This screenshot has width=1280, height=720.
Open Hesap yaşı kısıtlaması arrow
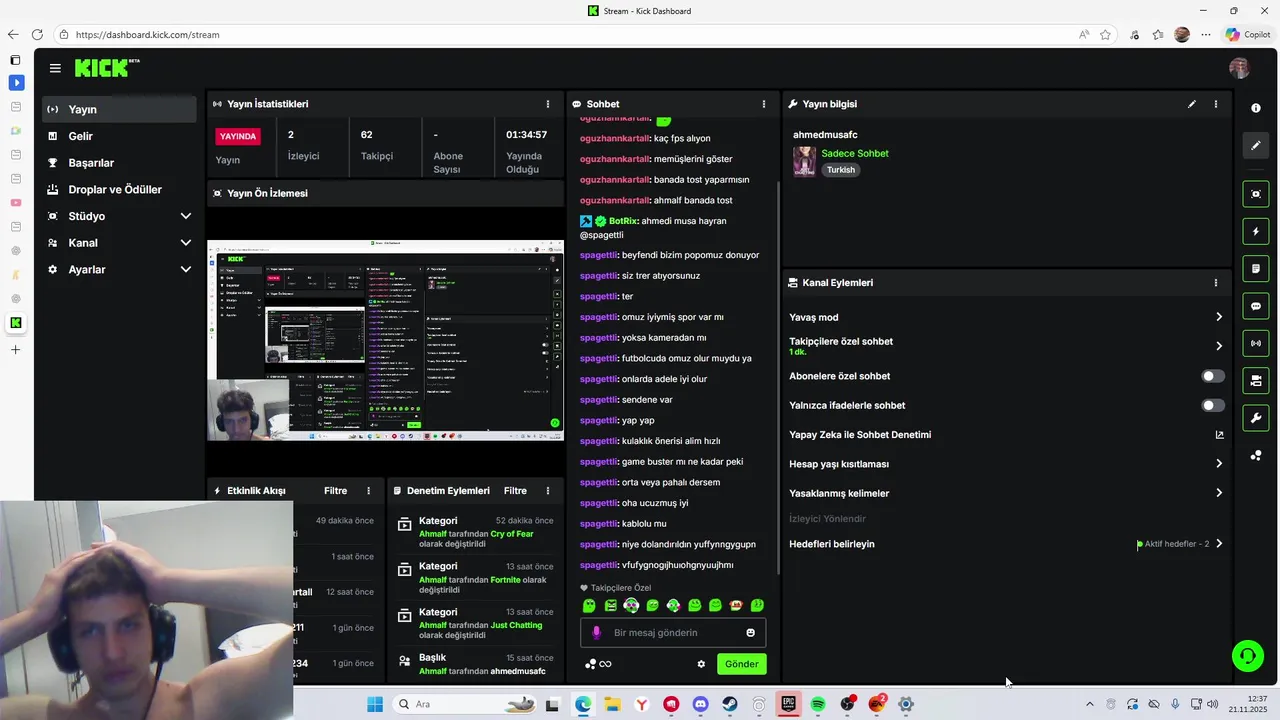click(x=1219, y=464)
